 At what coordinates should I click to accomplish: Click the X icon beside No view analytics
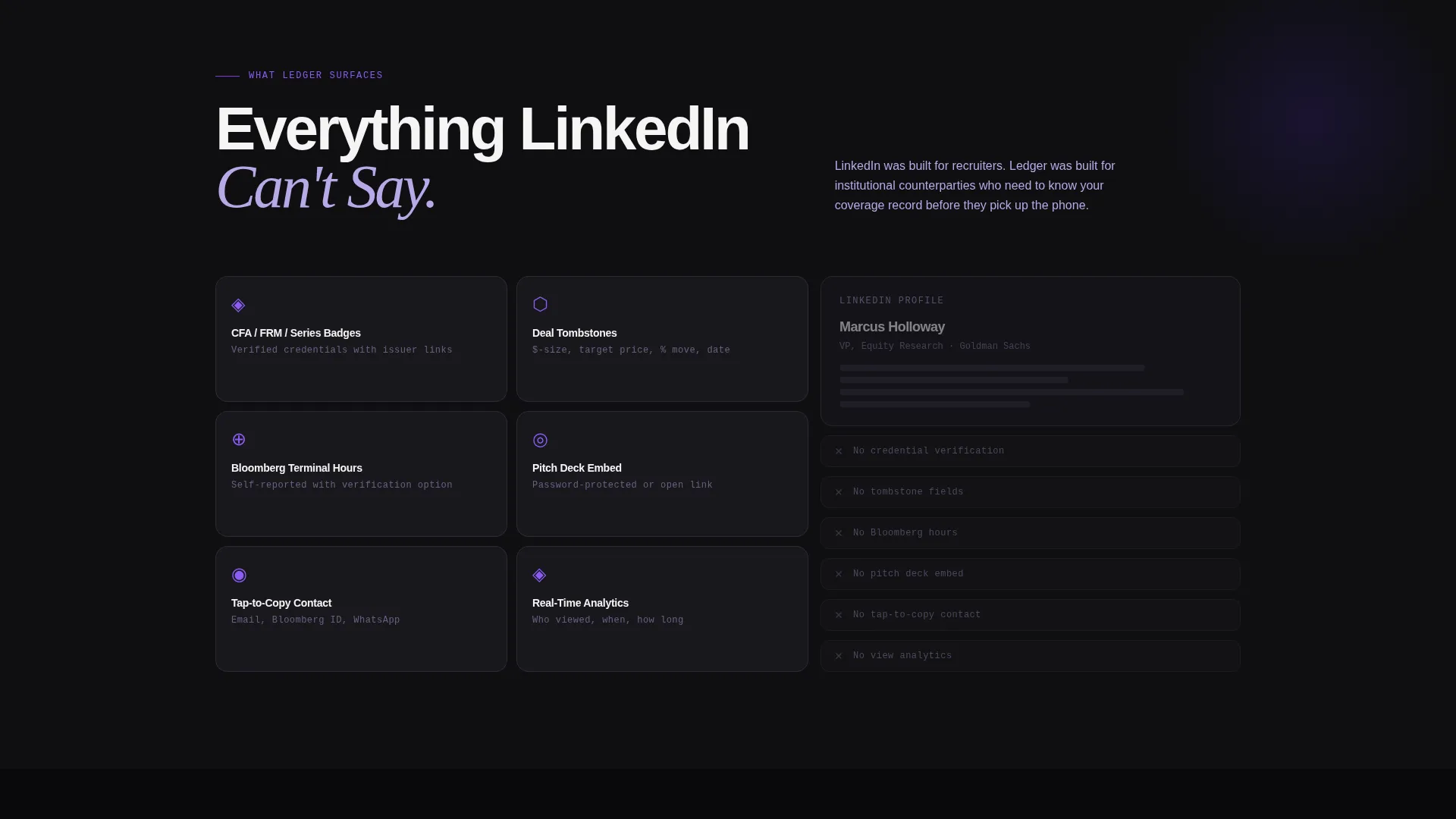click(839, 656)
